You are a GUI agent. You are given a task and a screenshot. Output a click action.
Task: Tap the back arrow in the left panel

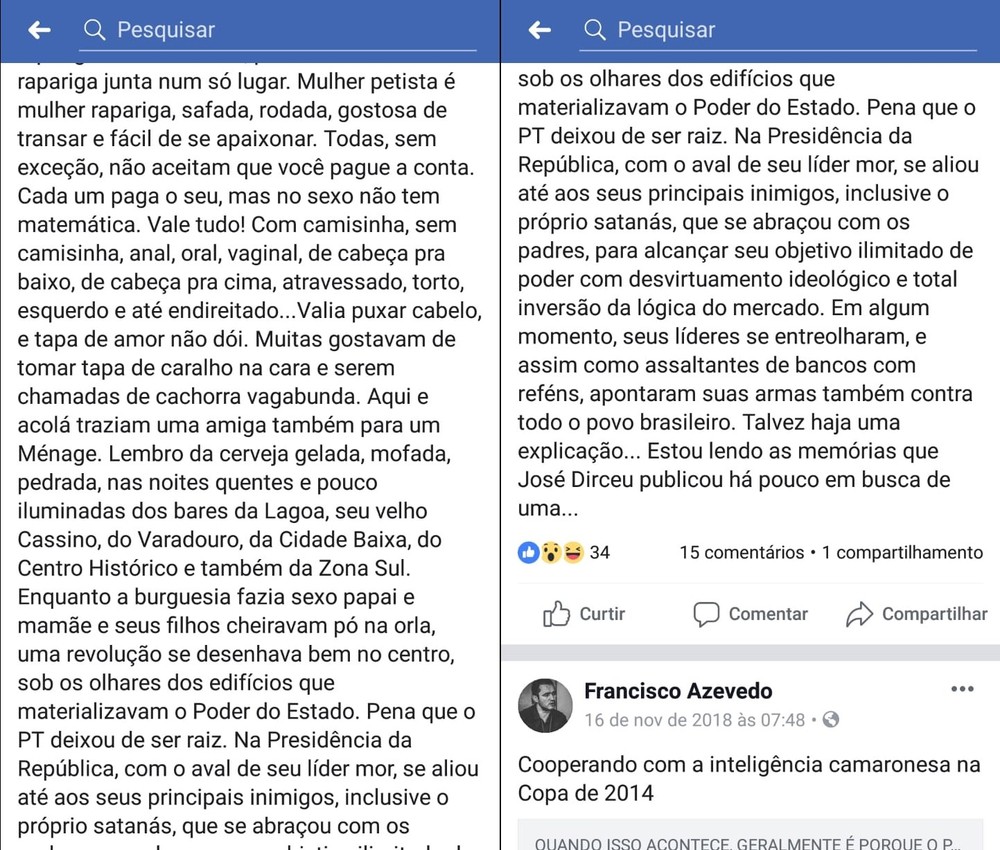39,30
